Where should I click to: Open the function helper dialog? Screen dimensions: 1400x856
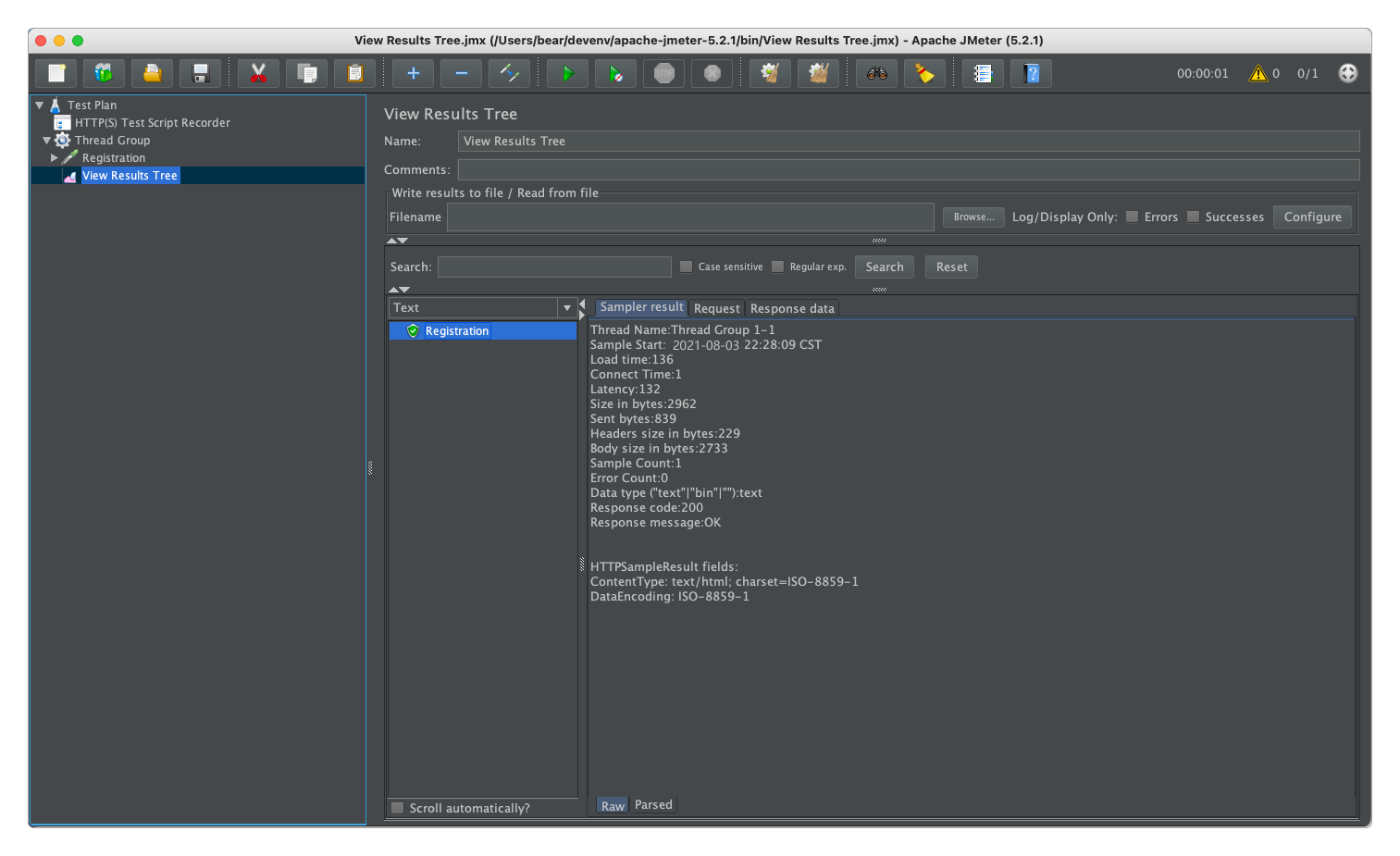(x=983, y=73)
